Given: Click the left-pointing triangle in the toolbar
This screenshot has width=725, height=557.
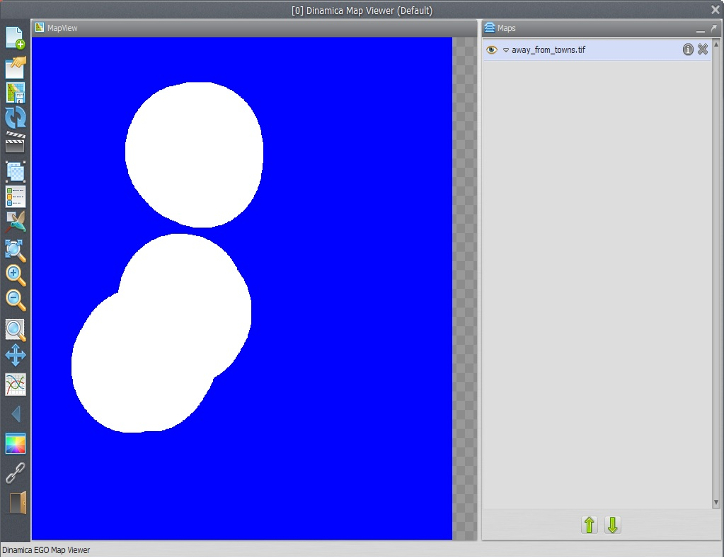Looking at the screenshot, I should (15, 414).
